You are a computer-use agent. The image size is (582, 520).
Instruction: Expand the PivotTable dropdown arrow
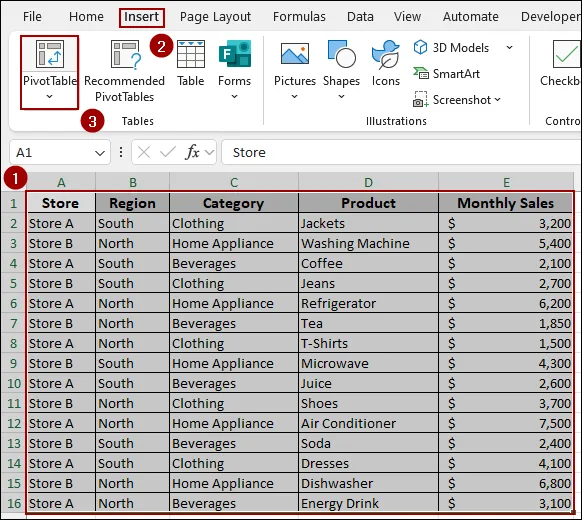pos(49,97)
